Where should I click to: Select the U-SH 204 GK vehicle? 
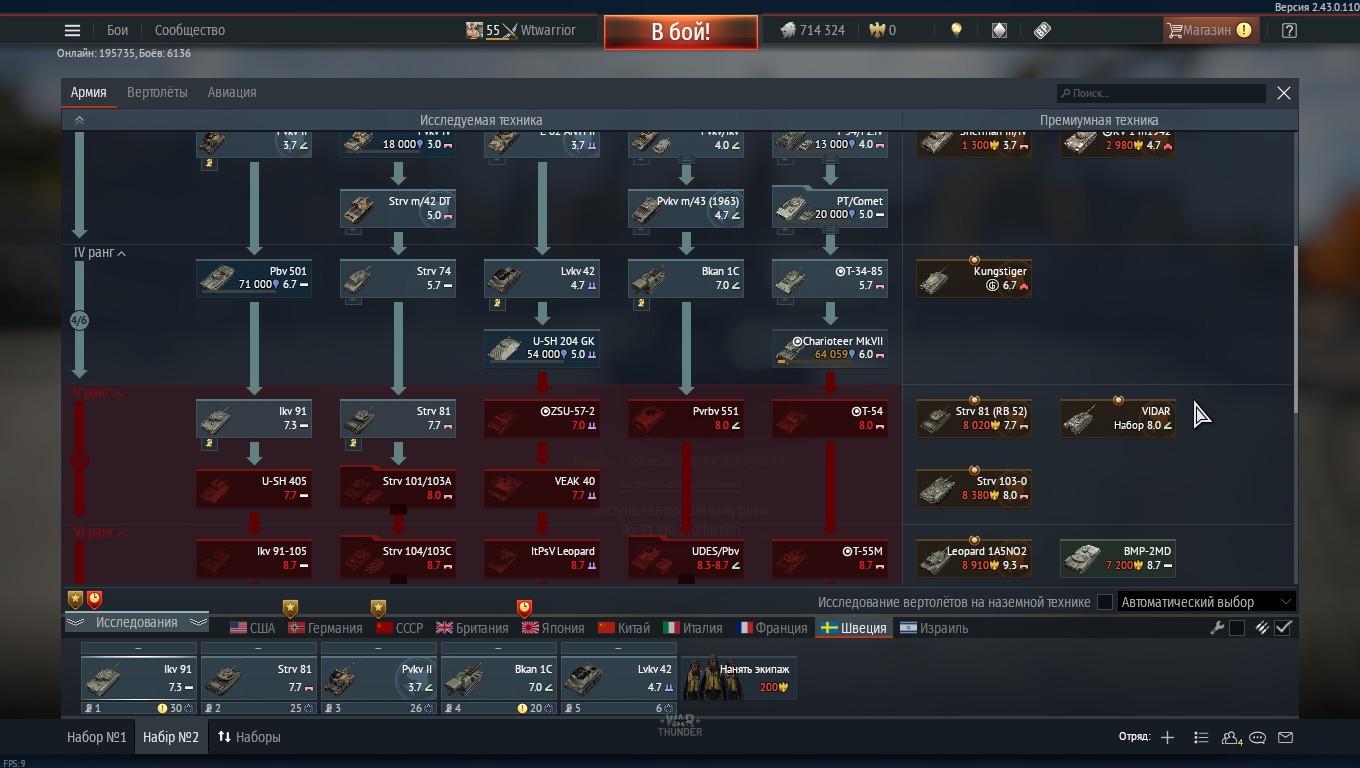(542, 348)
